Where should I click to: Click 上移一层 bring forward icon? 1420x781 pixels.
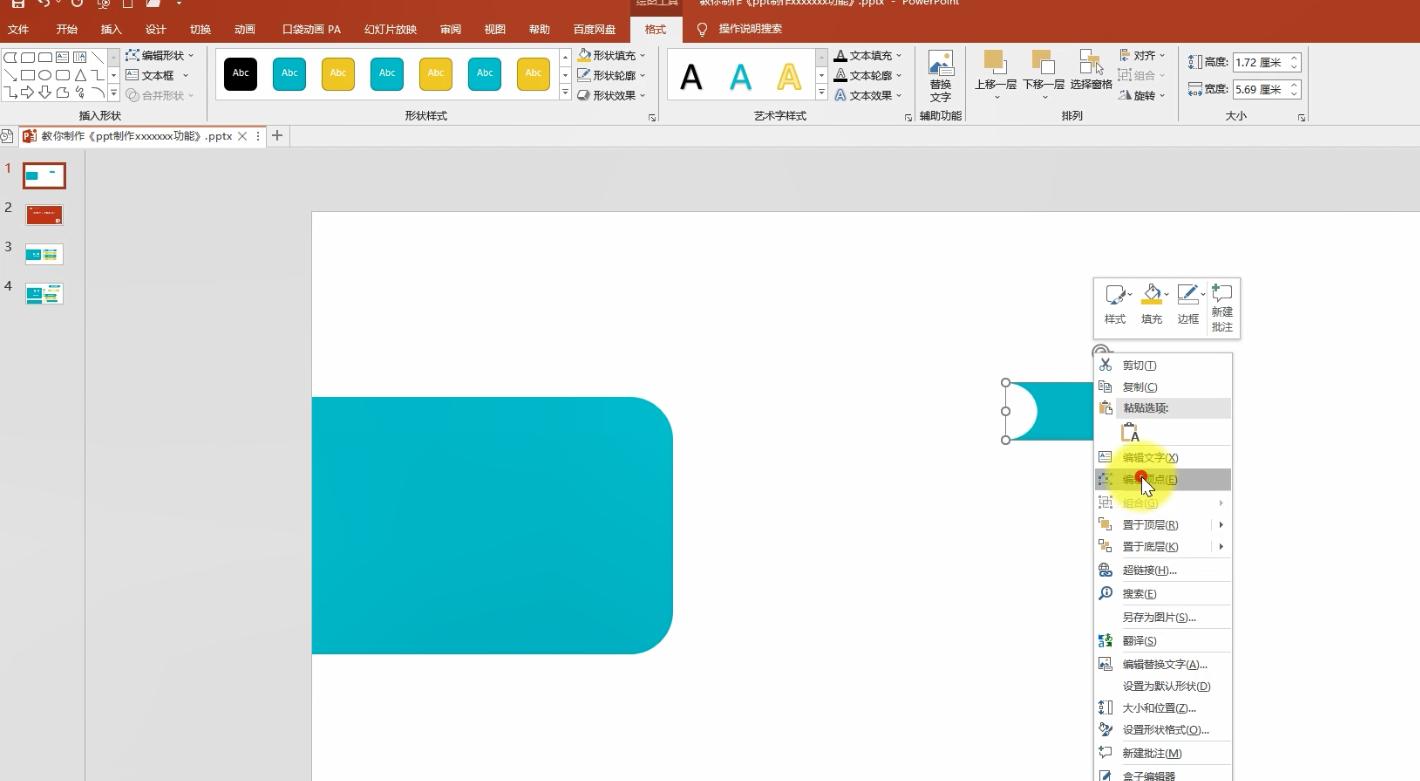click(x=994, y=71)
